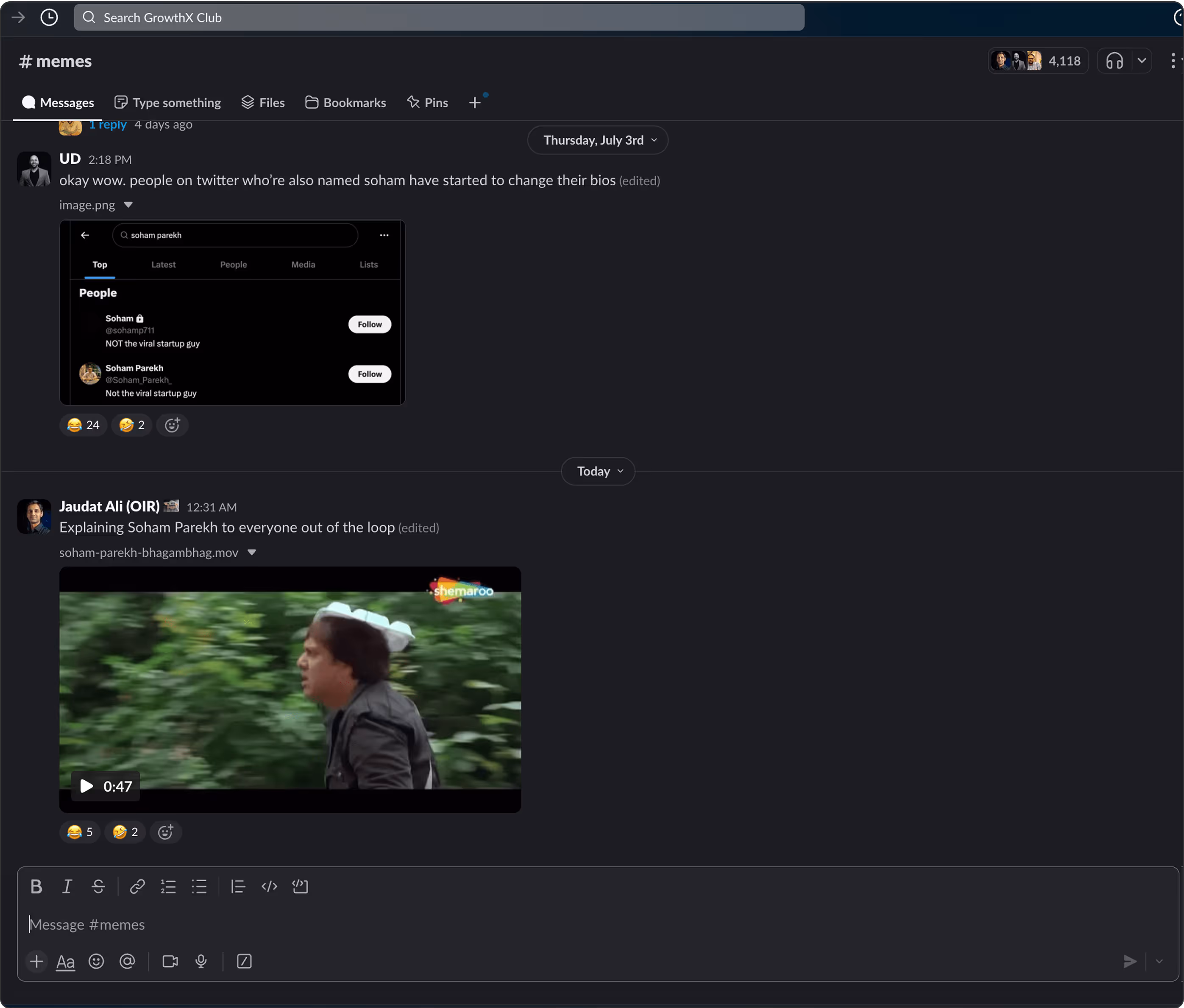Click the 12:31 AM message timestamp
Image resolution: width=1184 pixels, height=1008 pixels.
click(212, 508)
